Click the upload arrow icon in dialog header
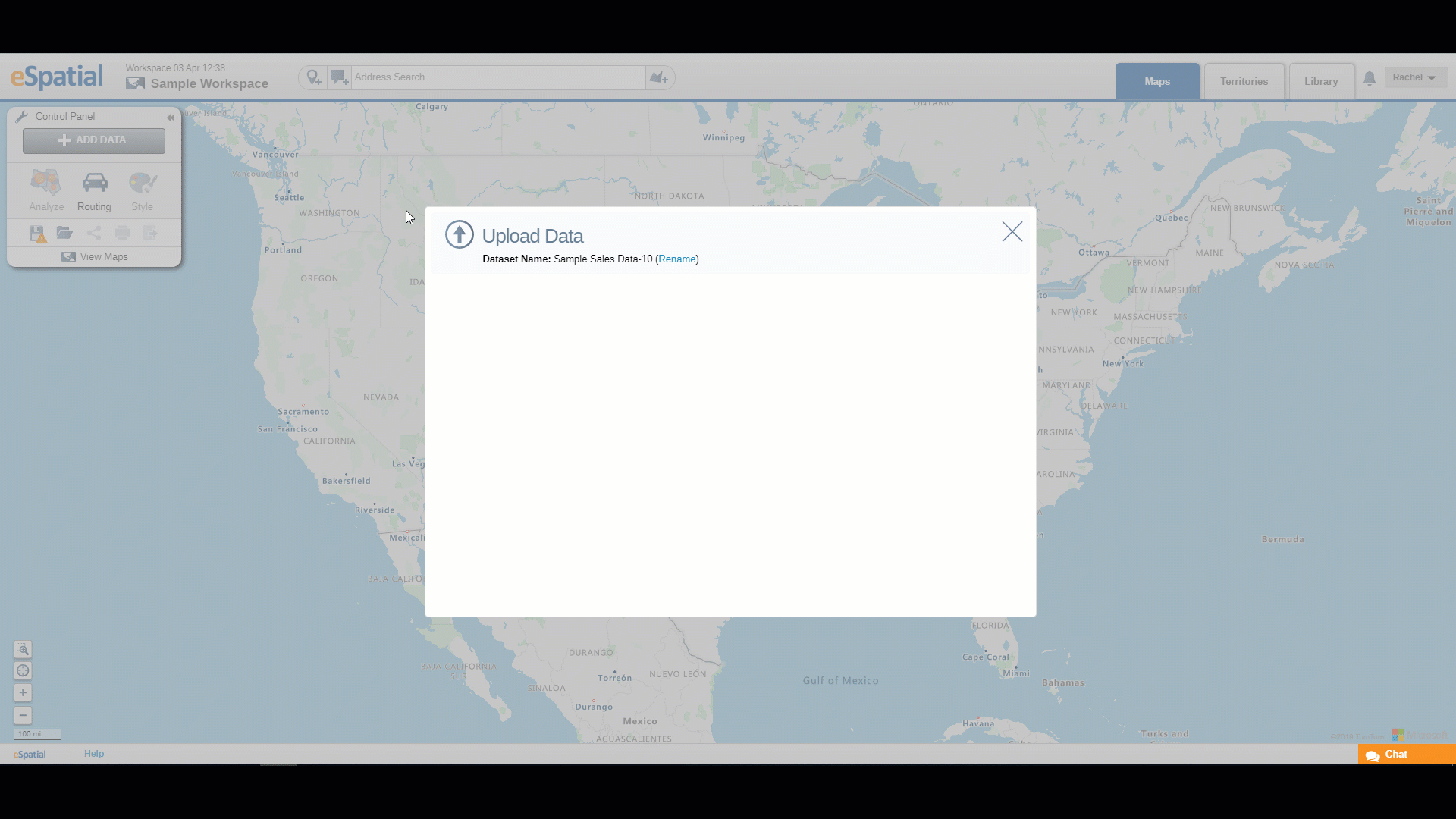This screenshot has width=1456, height=819. [x=459, y=234]
